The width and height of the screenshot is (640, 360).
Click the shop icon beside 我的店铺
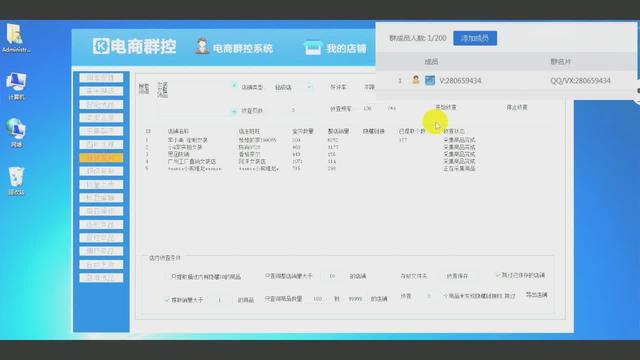[313, 48]
